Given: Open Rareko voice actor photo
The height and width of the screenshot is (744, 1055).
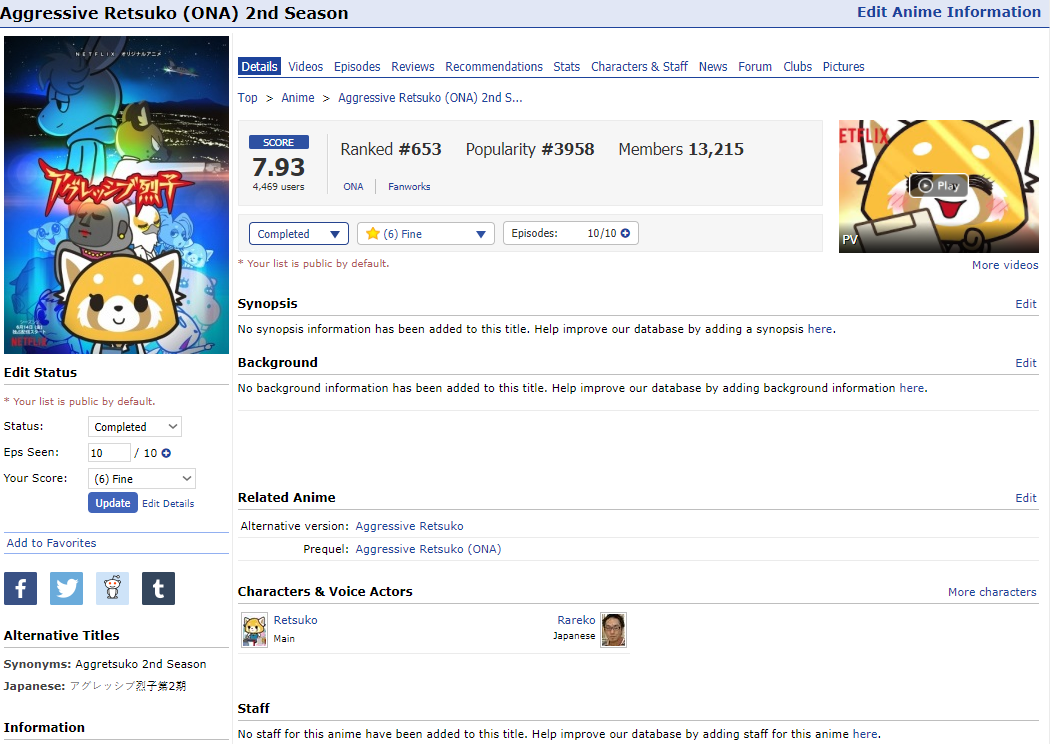Looking at the screenshot, I should click(x=614, y=630).
